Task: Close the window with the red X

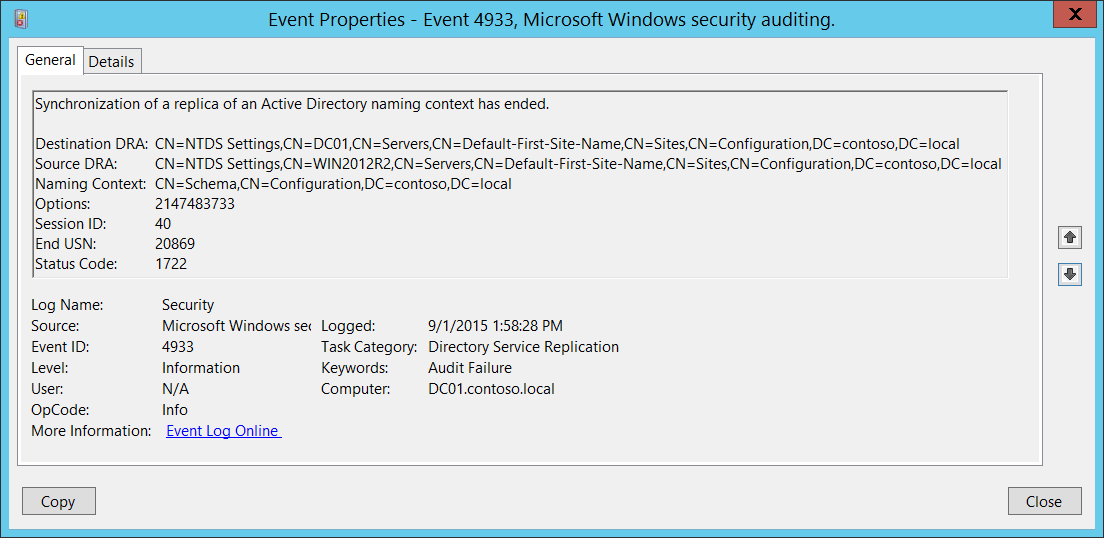Action: coord(1074,14)
